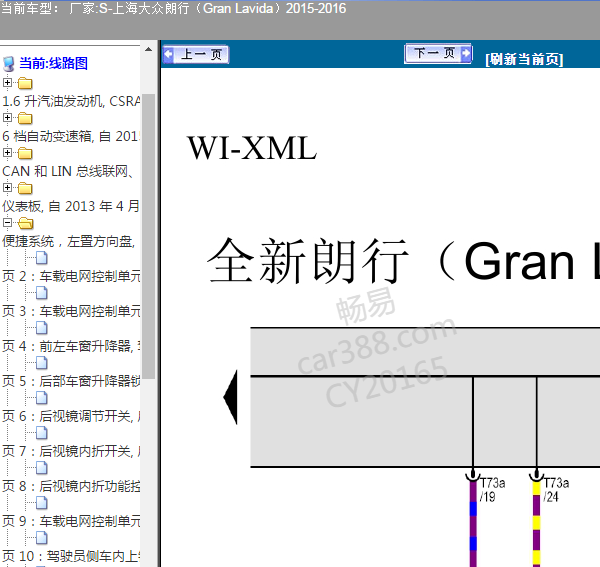Click folder icon above 仪表板

click(x=25, y=188)
